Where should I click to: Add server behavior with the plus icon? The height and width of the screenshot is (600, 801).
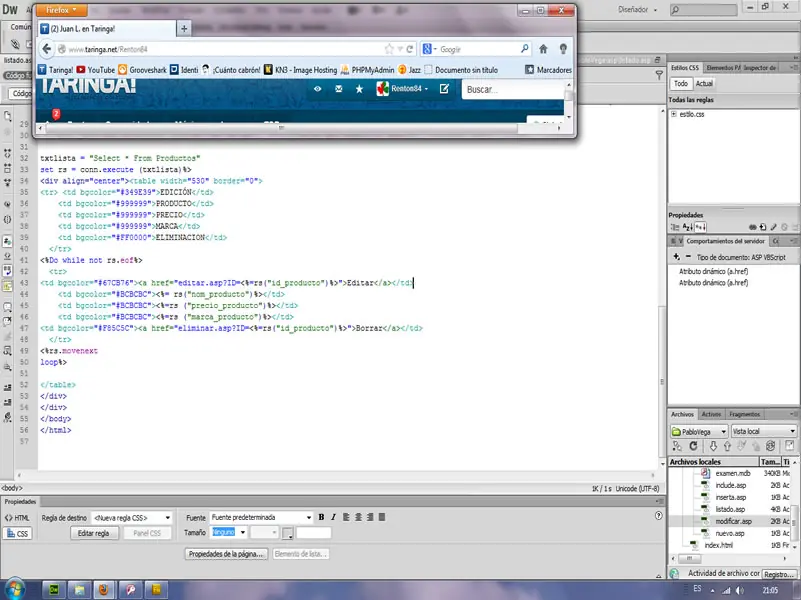pos(676,257)
